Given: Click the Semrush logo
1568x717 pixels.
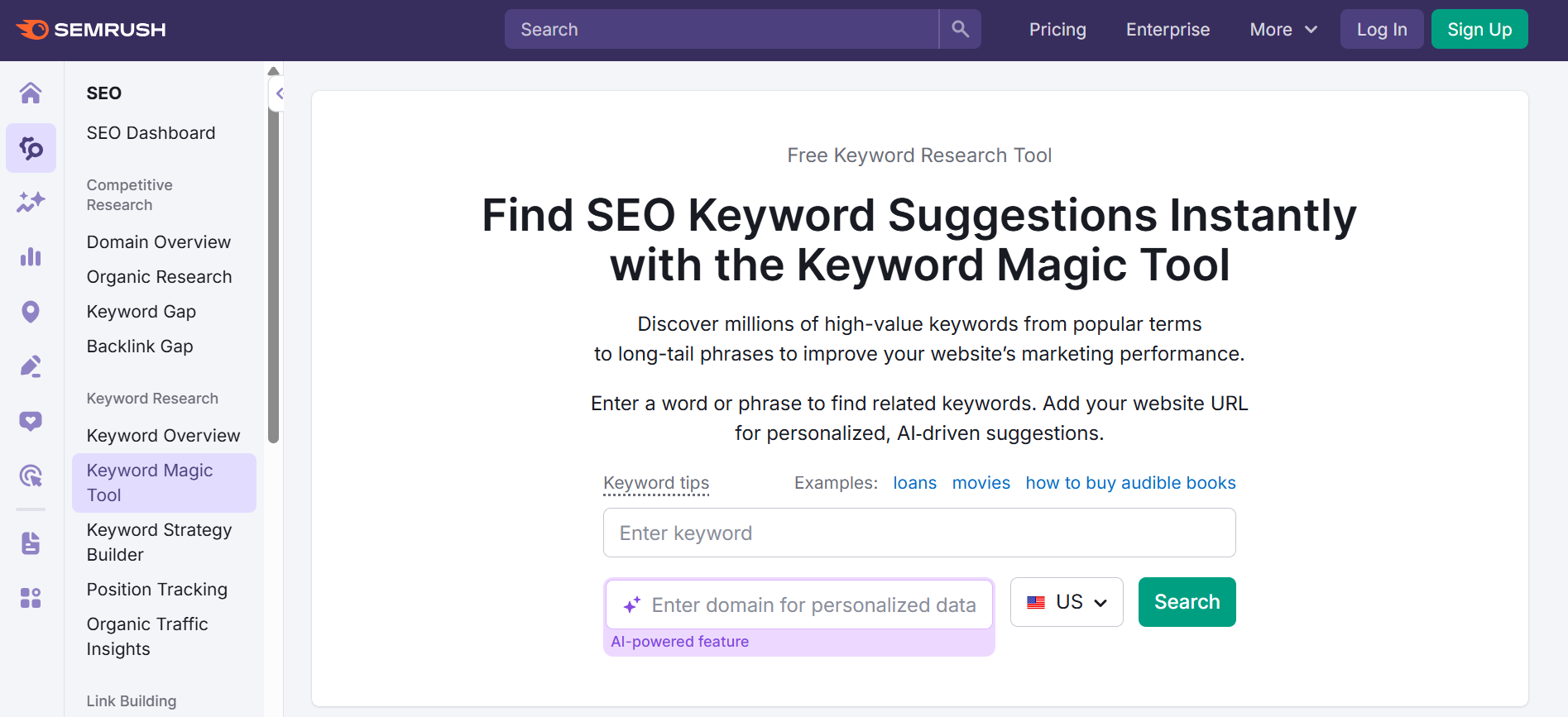Looking at the screenshot, I should click(x=89, y=29).
